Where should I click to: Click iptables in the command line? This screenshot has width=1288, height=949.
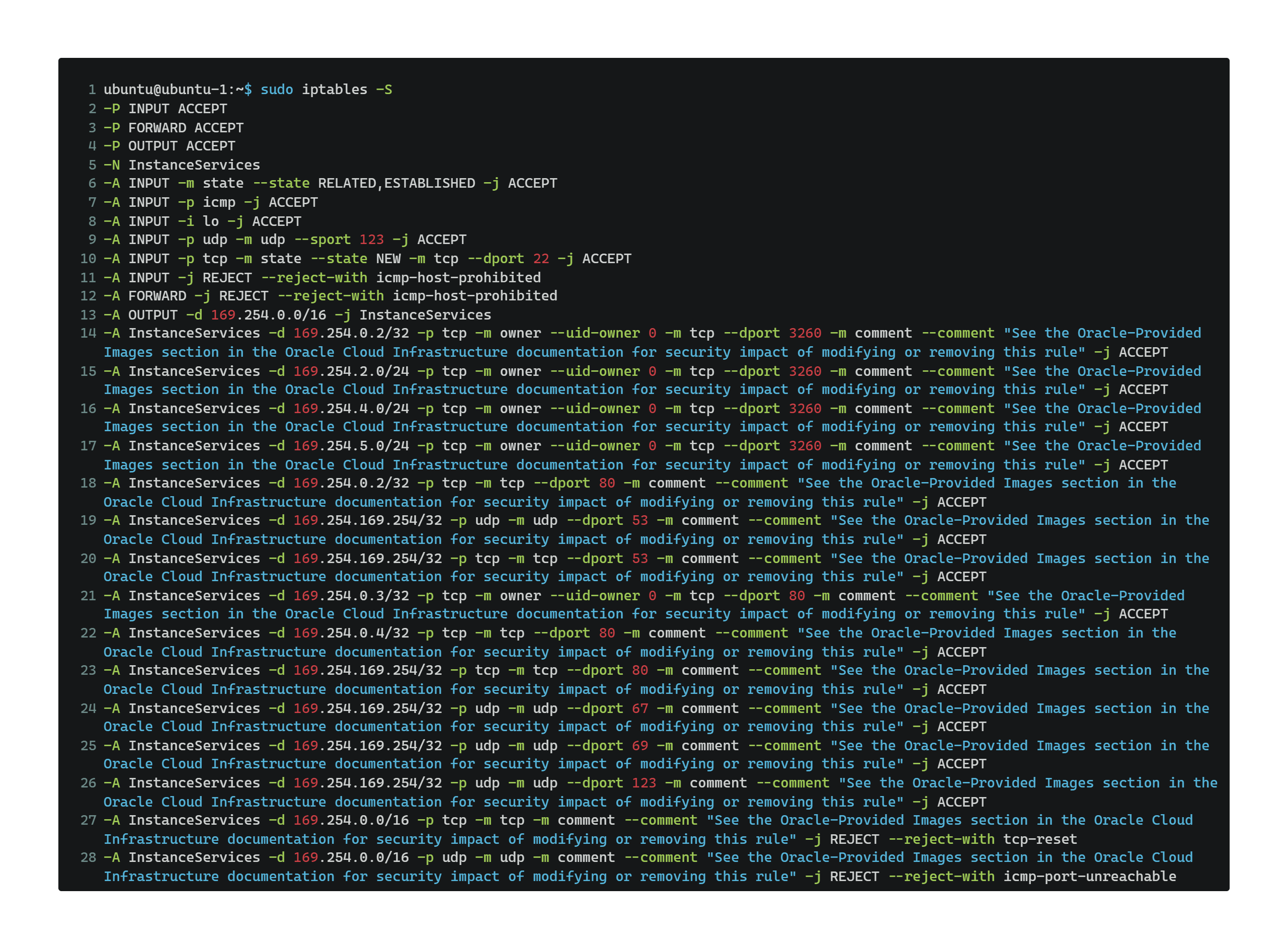click(x=334, y=90)
